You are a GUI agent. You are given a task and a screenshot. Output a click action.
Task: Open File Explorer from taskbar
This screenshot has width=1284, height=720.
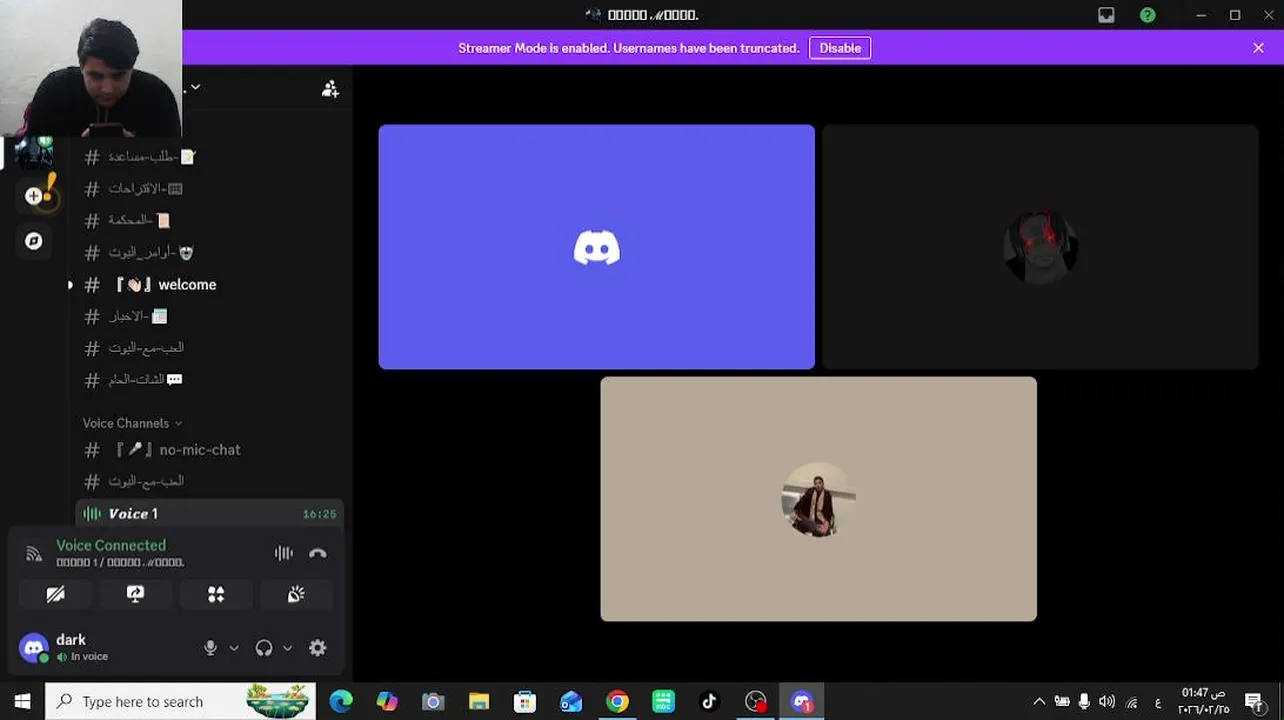[x=479, y=702]
